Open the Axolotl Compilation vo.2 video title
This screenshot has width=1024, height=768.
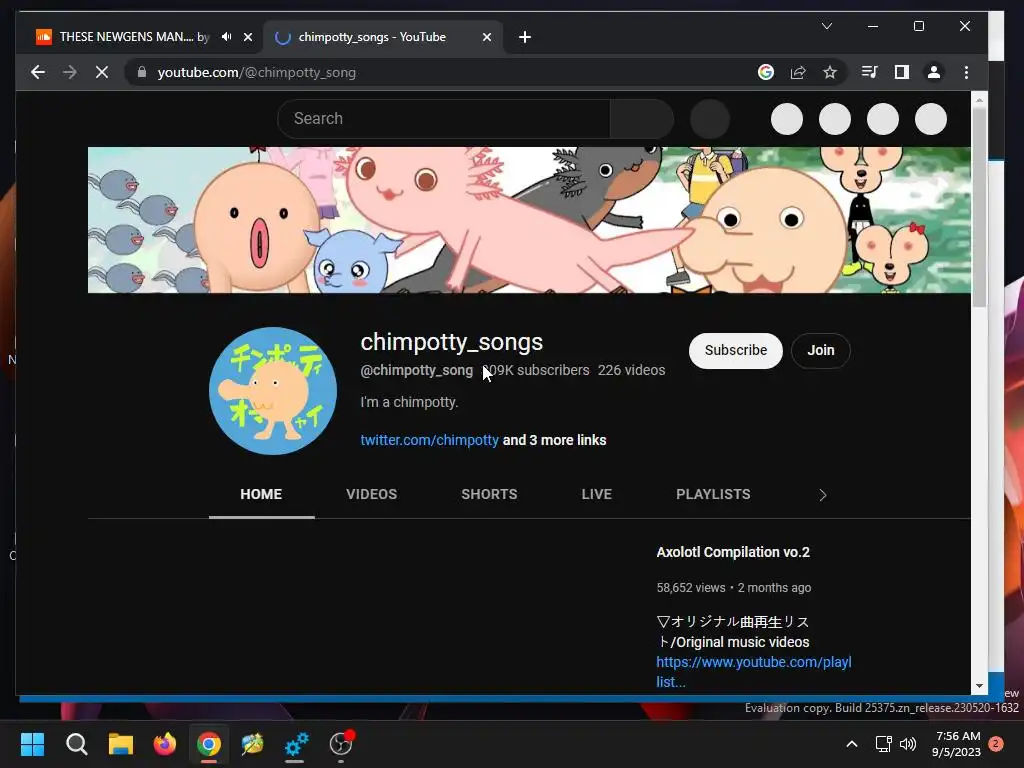click(733, 552)
